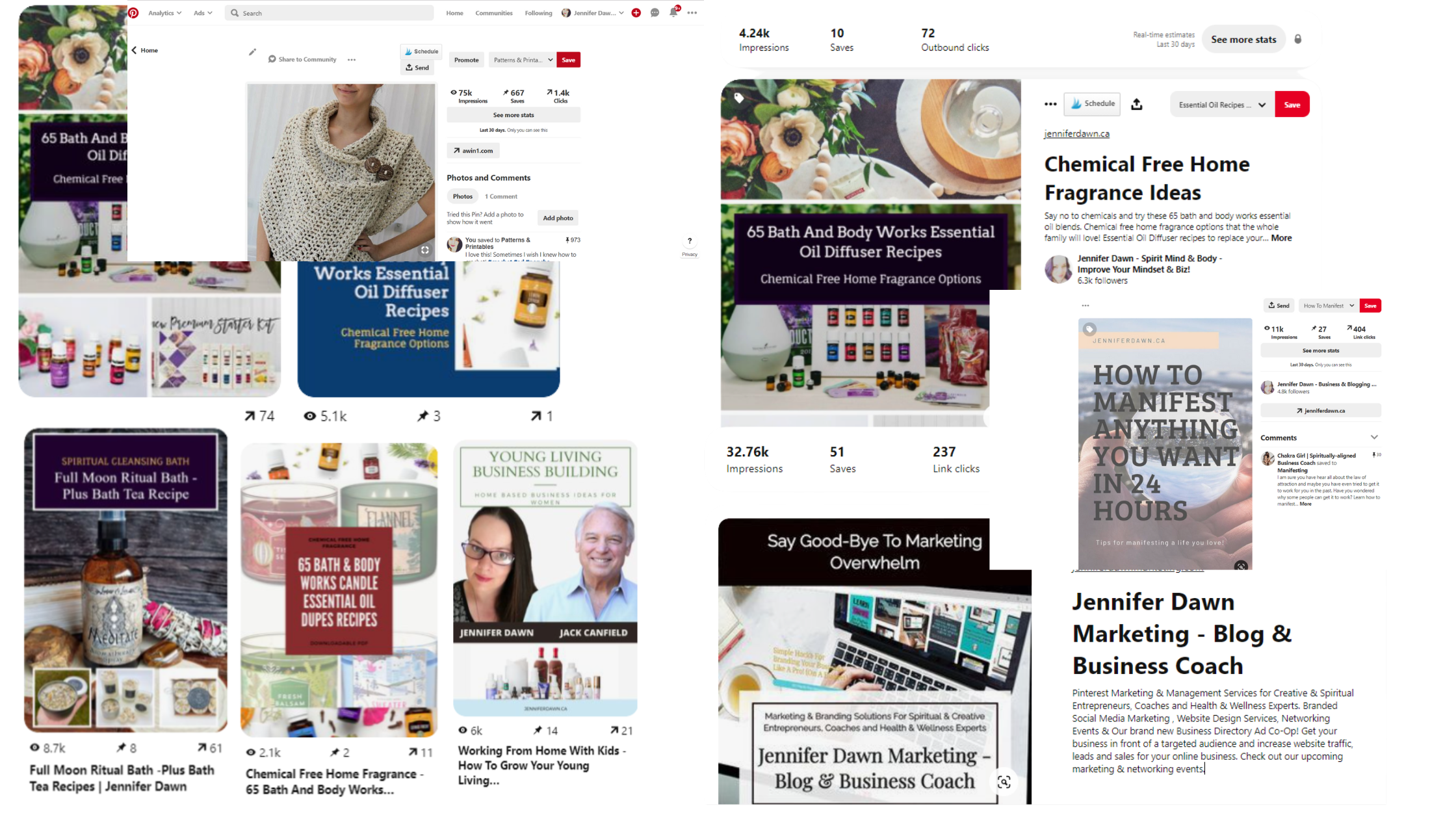The height and width of the screenshot is (819, 1456).
Task: Click the share upload icon beside Schedule
Action: coord(1136,104)
